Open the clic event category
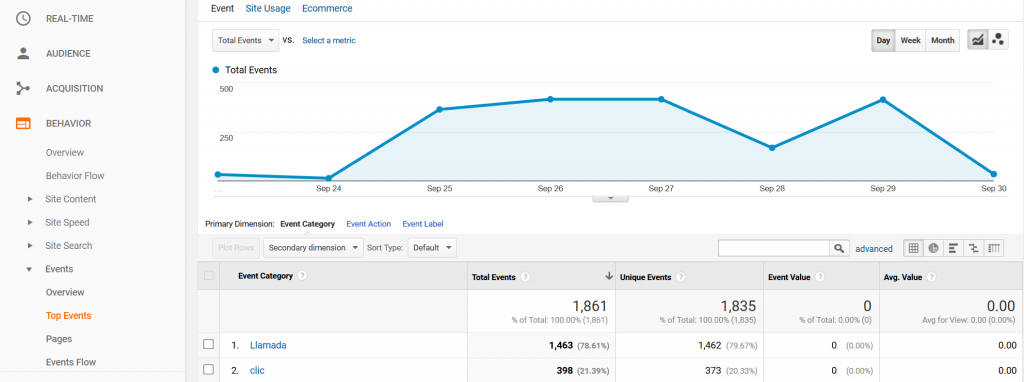This screenshot has width=1024, height=382. click(x=257, y=370)
